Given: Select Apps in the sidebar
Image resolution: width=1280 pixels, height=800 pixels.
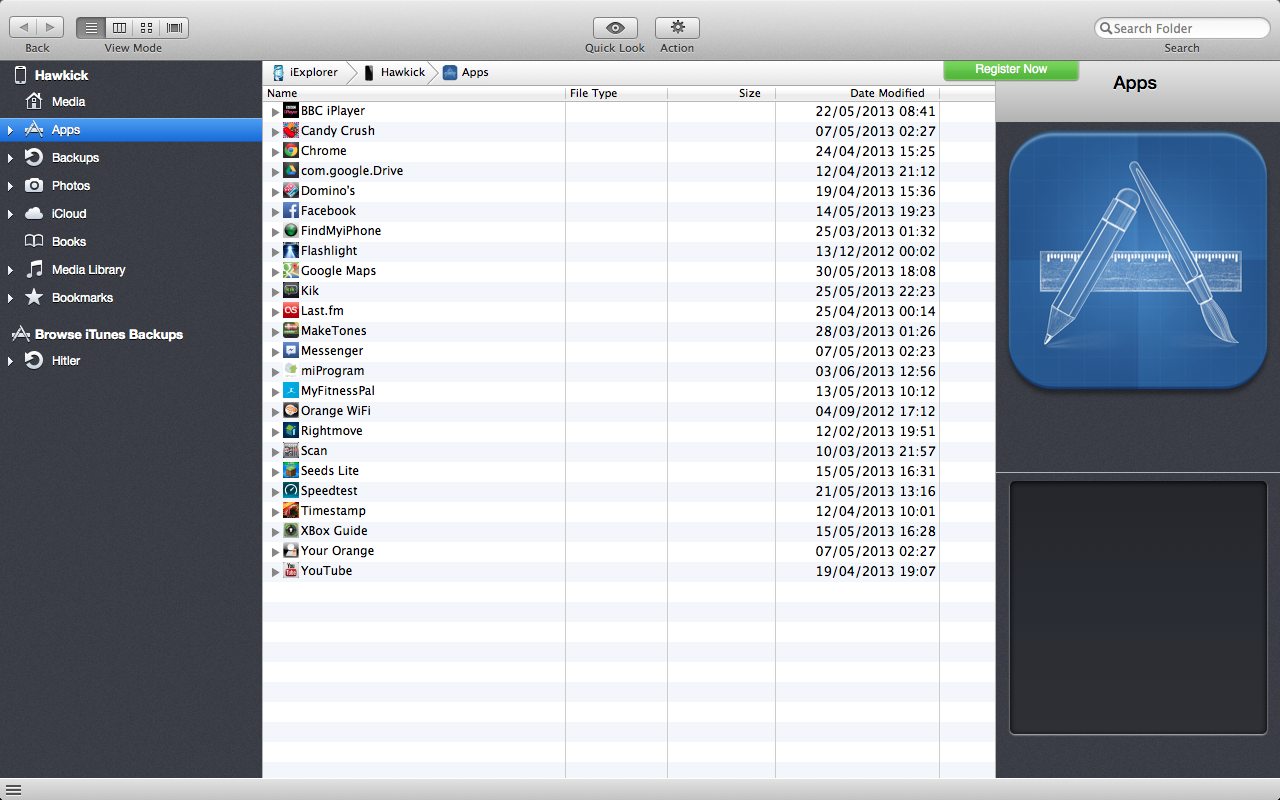Looking at the screenshot, I should (x=131, y=130).
